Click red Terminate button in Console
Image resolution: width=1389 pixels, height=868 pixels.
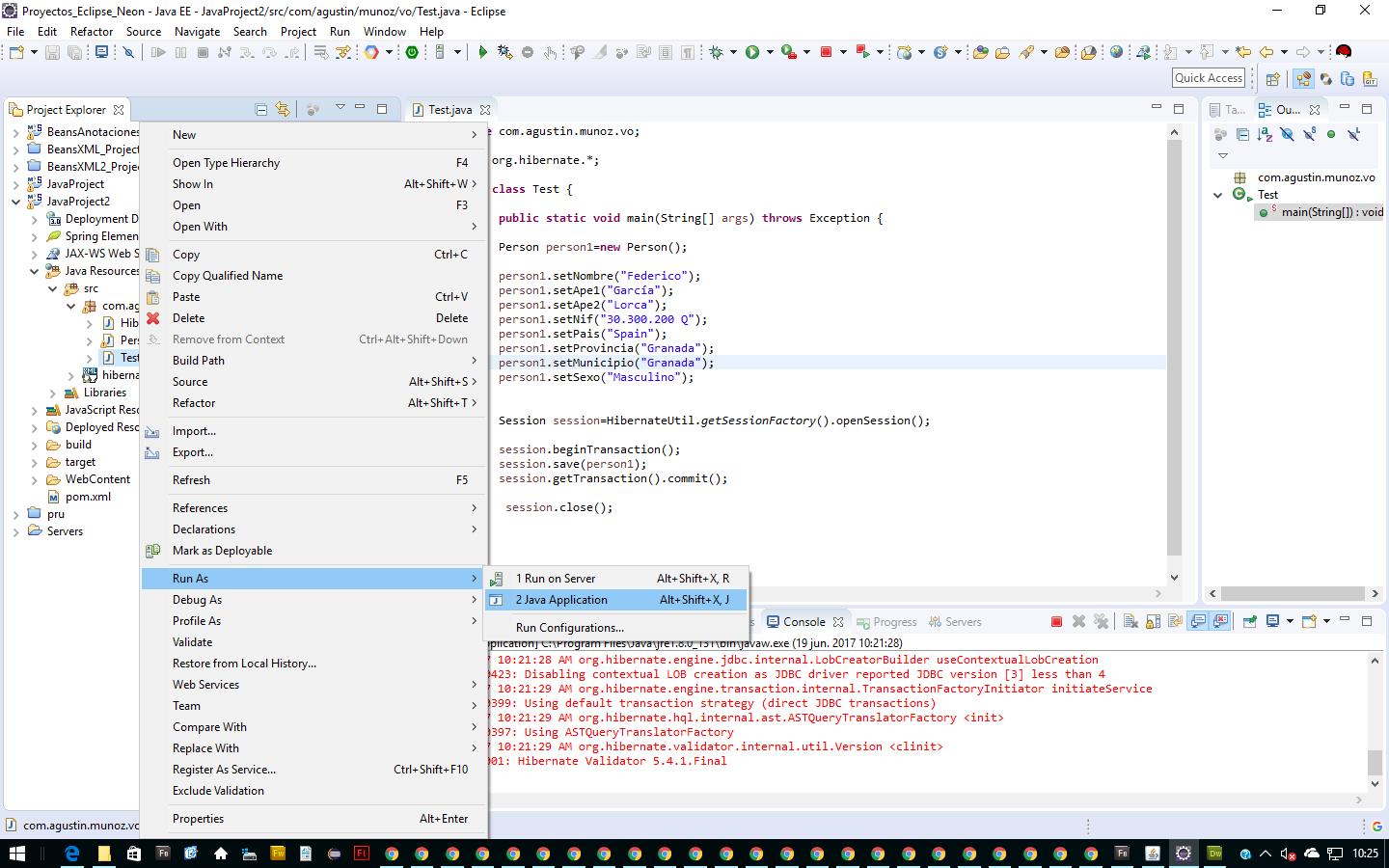point(1056,622)
